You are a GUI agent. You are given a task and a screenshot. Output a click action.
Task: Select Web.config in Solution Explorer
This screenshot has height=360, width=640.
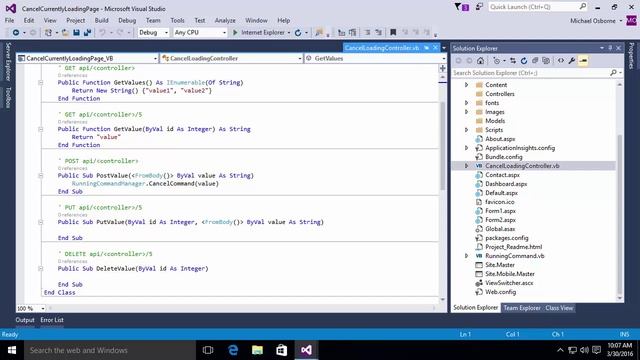click(500, 292)
